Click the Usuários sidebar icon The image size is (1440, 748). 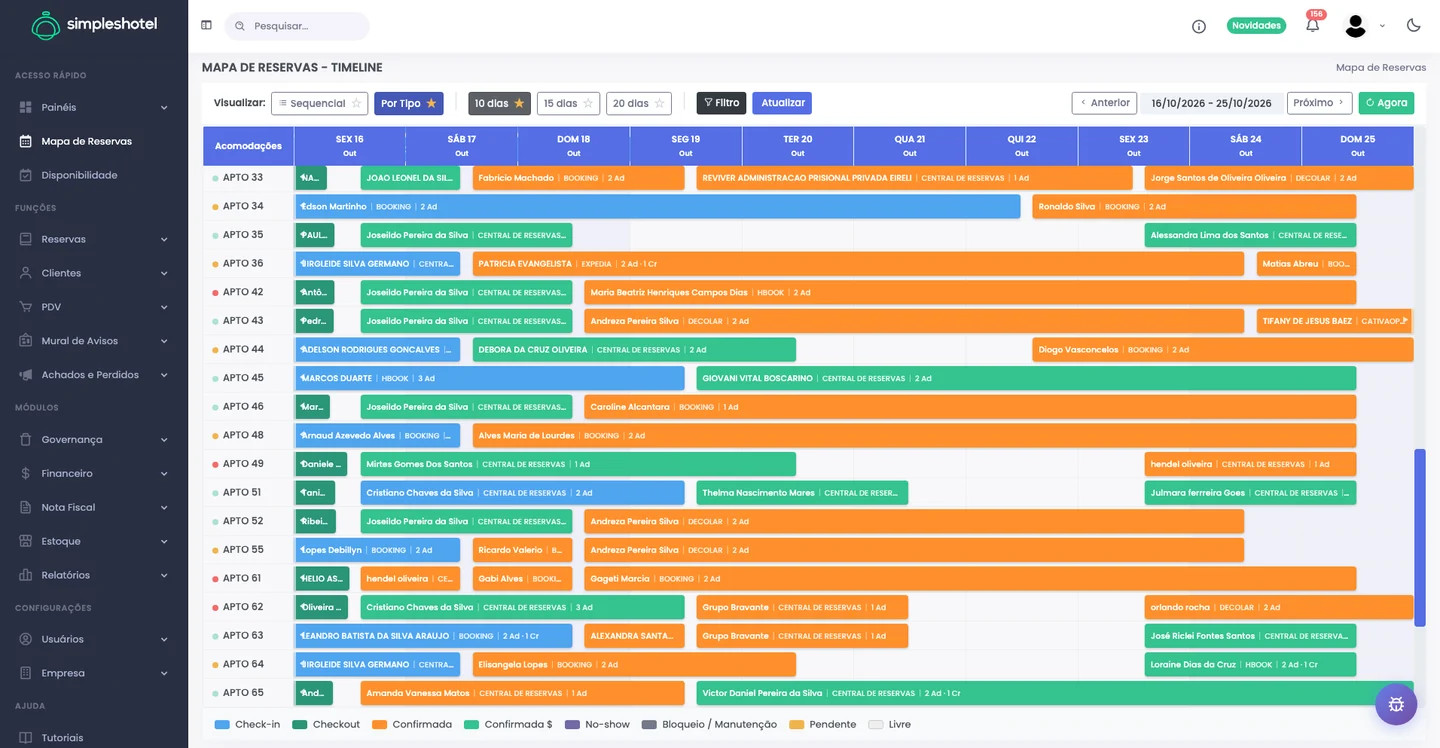[x=25, y=639]
